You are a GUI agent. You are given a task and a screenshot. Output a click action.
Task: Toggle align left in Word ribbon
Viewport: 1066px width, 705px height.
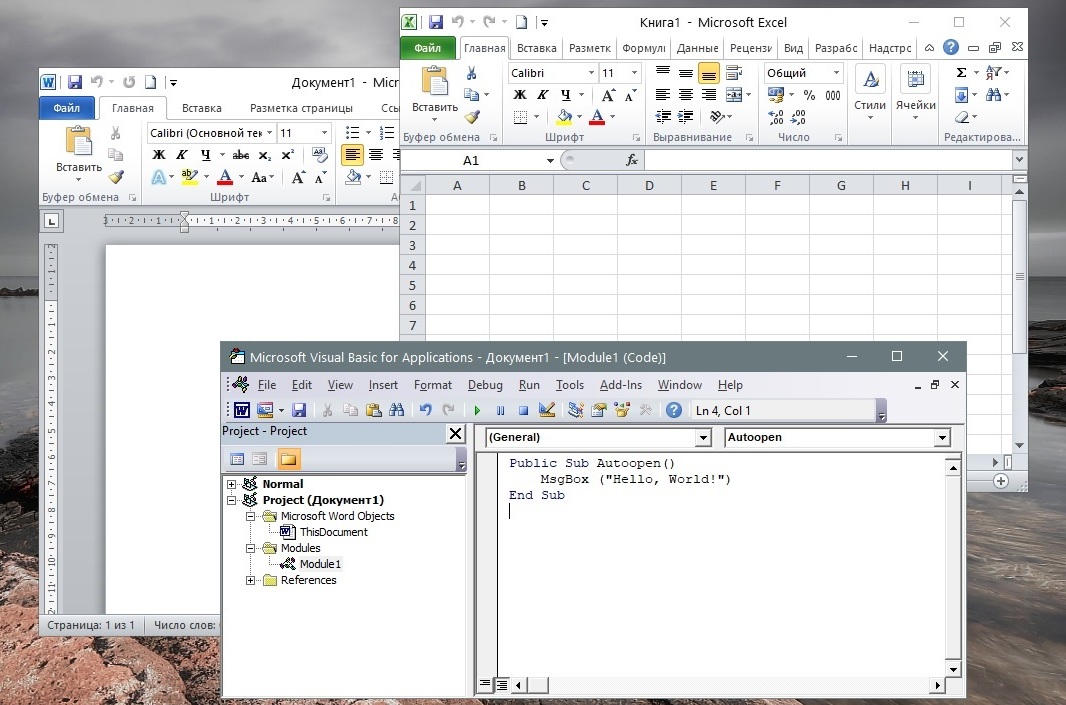pos(352,155)
